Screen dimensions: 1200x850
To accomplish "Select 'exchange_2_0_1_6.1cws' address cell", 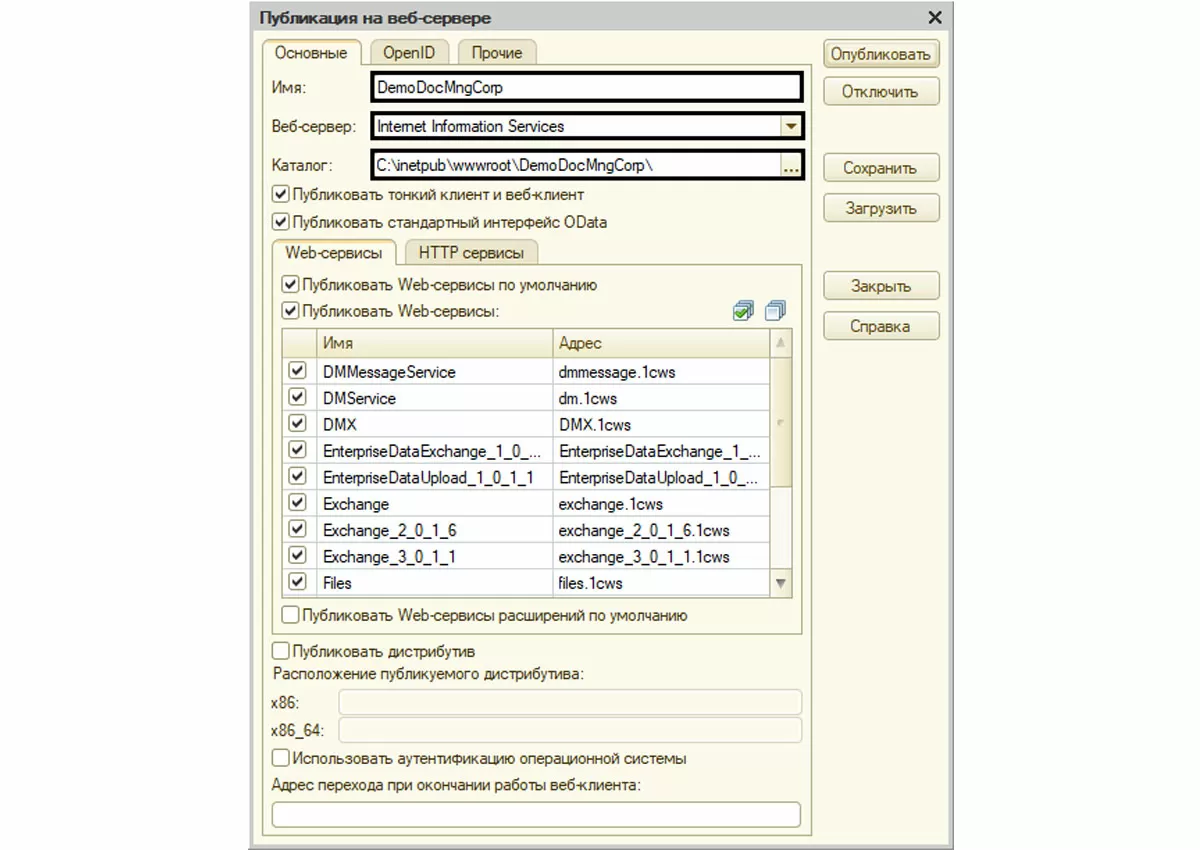I will click(662, 530).
